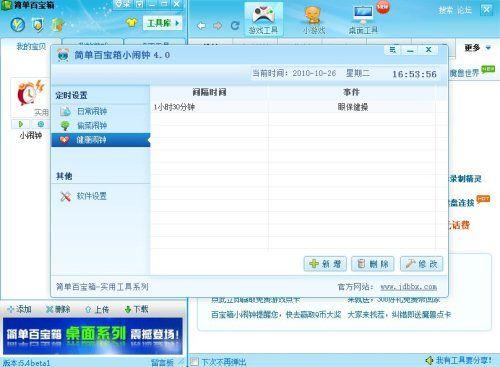
Task: Click the 话费 orange link
Action: (x=459, y=225)
